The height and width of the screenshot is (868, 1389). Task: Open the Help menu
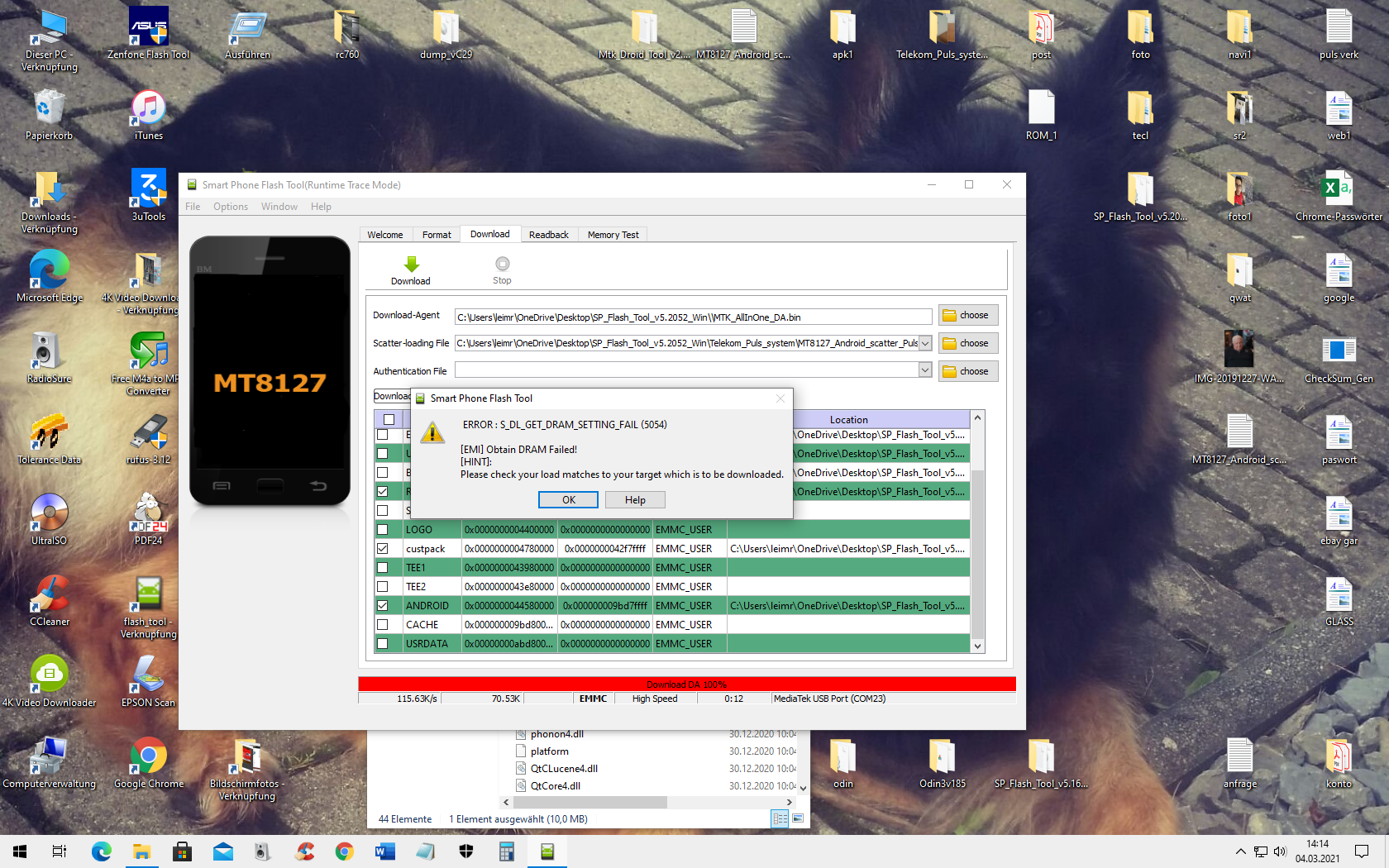coord(321,207)
